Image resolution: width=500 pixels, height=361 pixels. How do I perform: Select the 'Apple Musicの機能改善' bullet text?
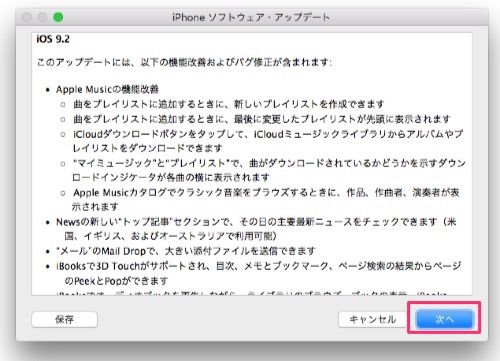tap(107, 89)
